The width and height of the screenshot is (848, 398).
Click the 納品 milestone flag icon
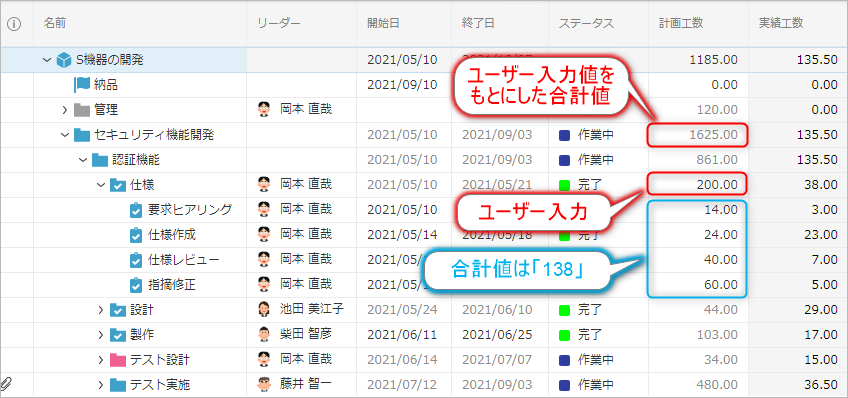(x=82, y=84)
